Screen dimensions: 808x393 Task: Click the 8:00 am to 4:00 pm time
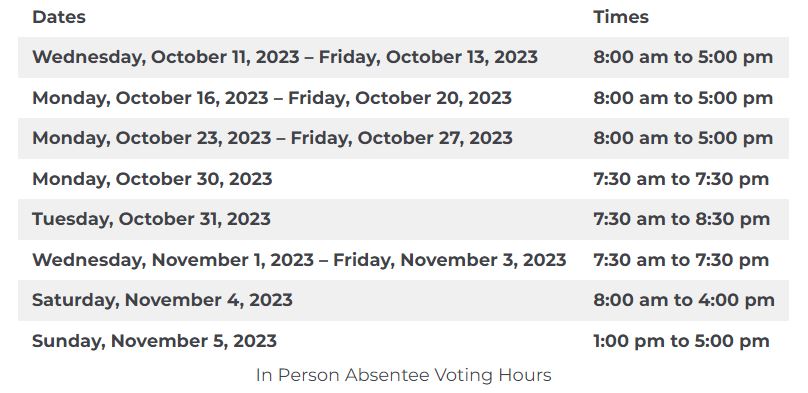pos(684,300)
